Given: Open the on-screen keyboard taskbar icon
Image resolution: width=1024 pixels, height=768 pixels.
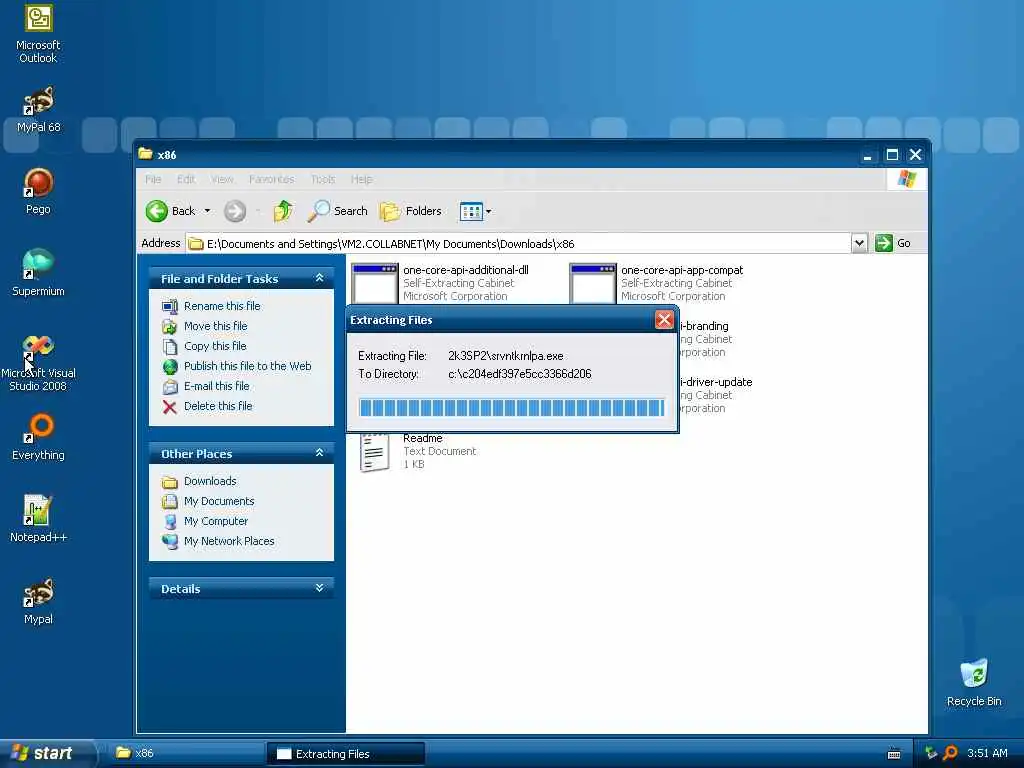Looking at the screenshot, I should tap(894, 754).
